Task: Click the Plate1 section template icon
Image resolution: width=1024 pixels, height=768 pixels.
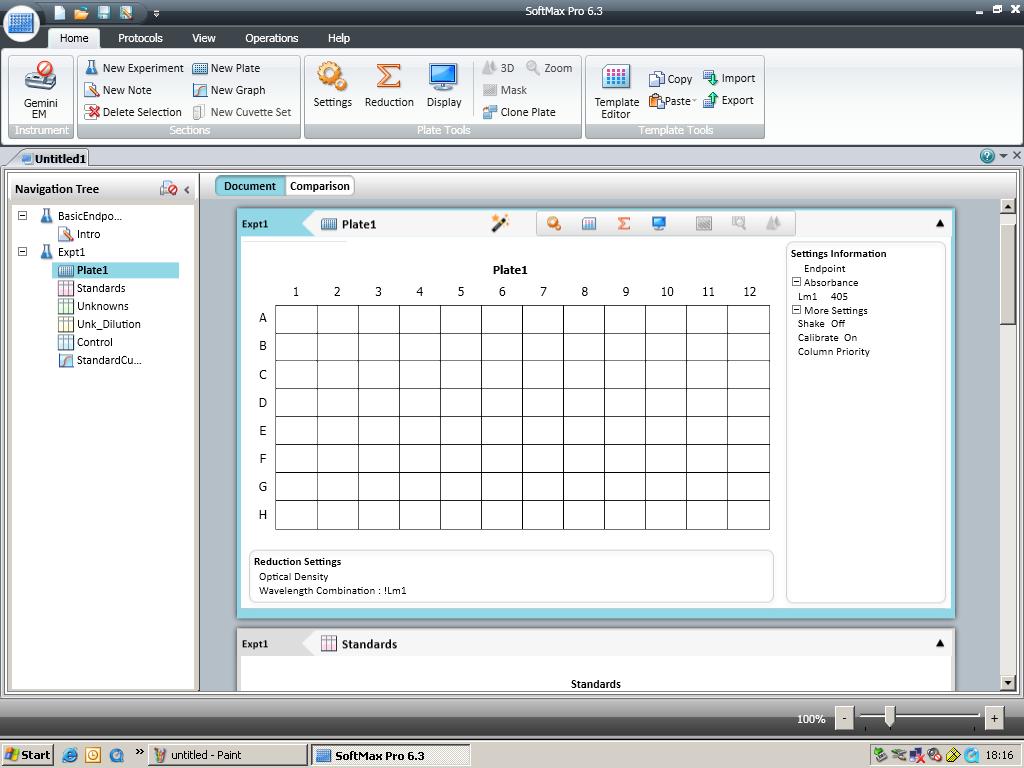Action: pos(589,223)
